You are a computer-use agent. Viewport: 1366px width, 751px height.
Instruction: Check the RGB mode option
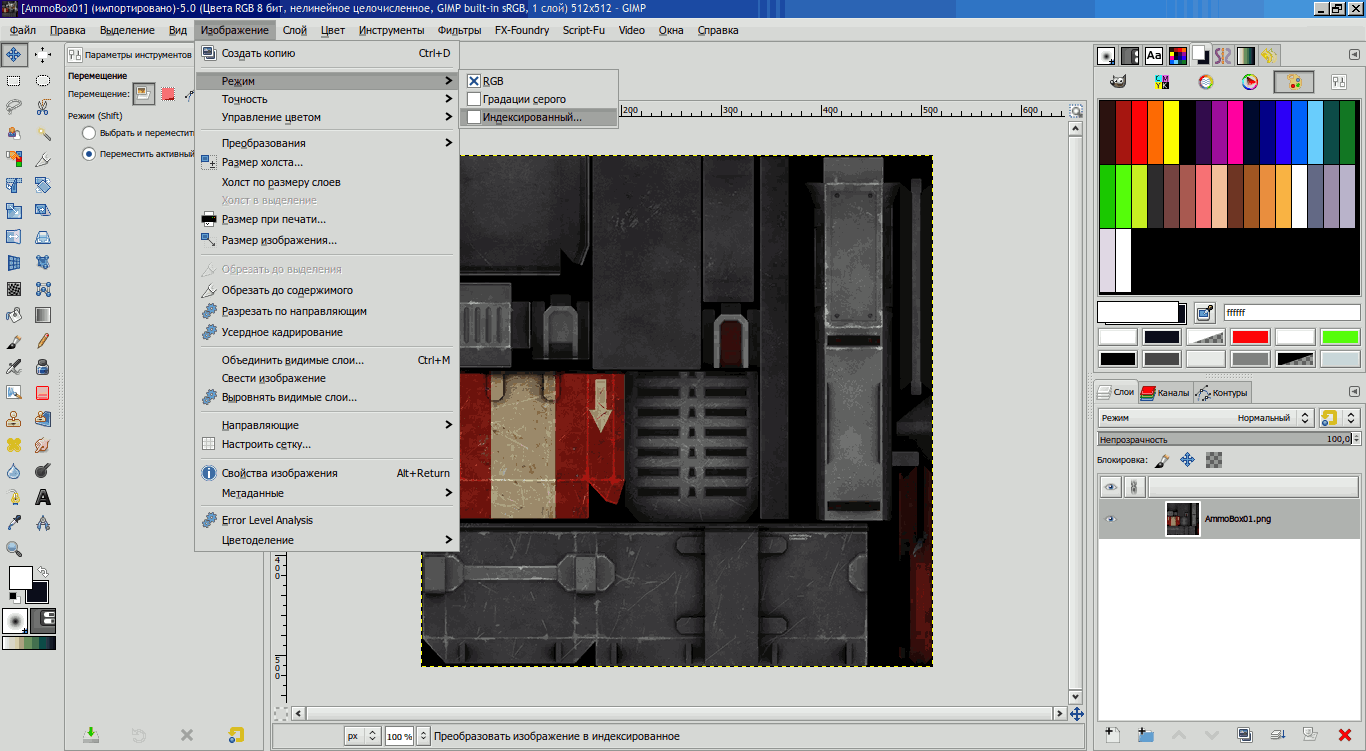[474, 81]
